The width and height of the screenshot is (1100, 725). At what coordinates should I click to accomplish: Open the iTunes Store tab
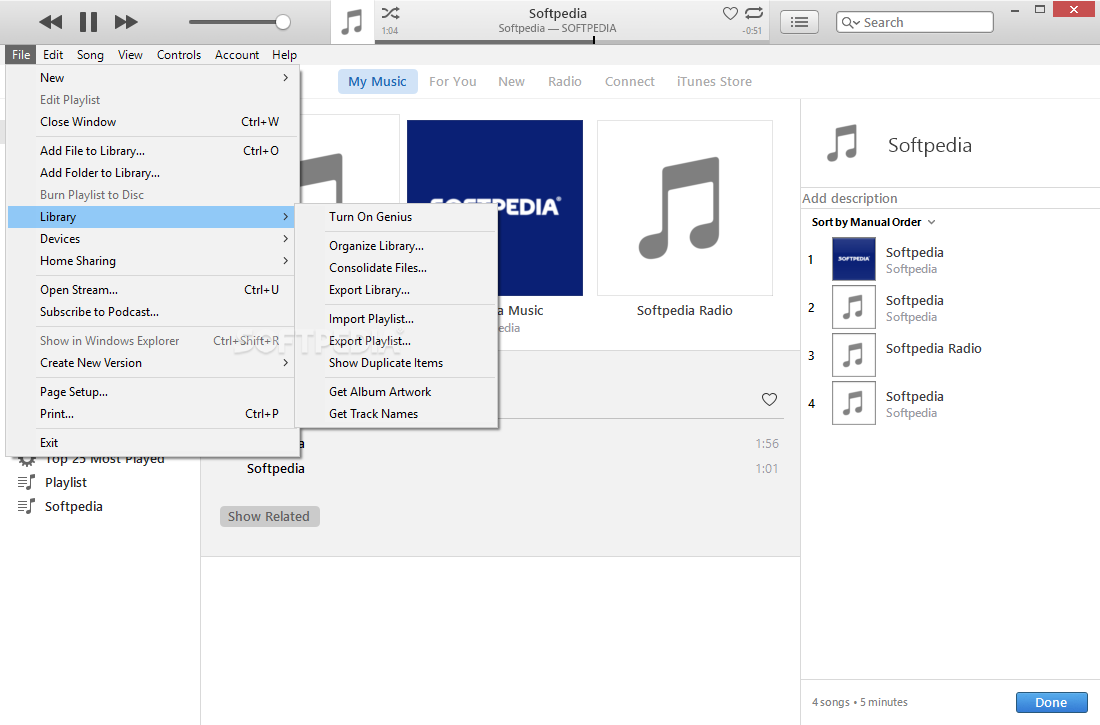(x=714, y=81)
